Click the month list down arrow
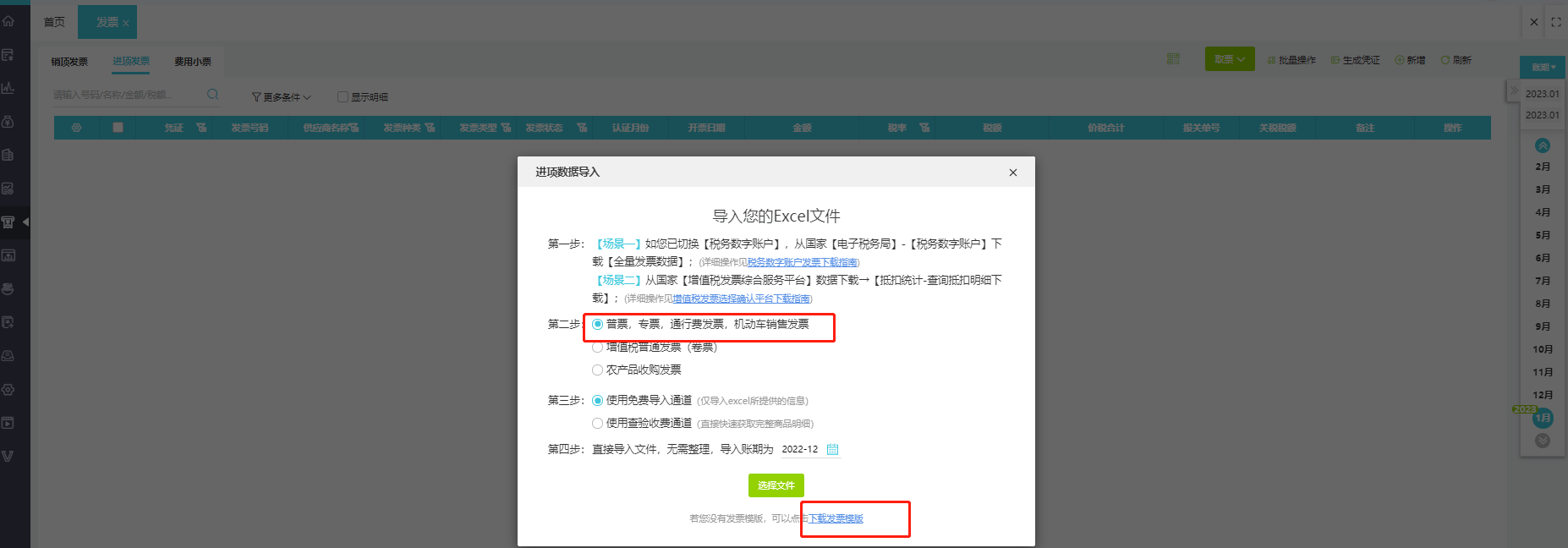Image resolution: width=1568 pixels, height=548 pixels. point(1543,441)
